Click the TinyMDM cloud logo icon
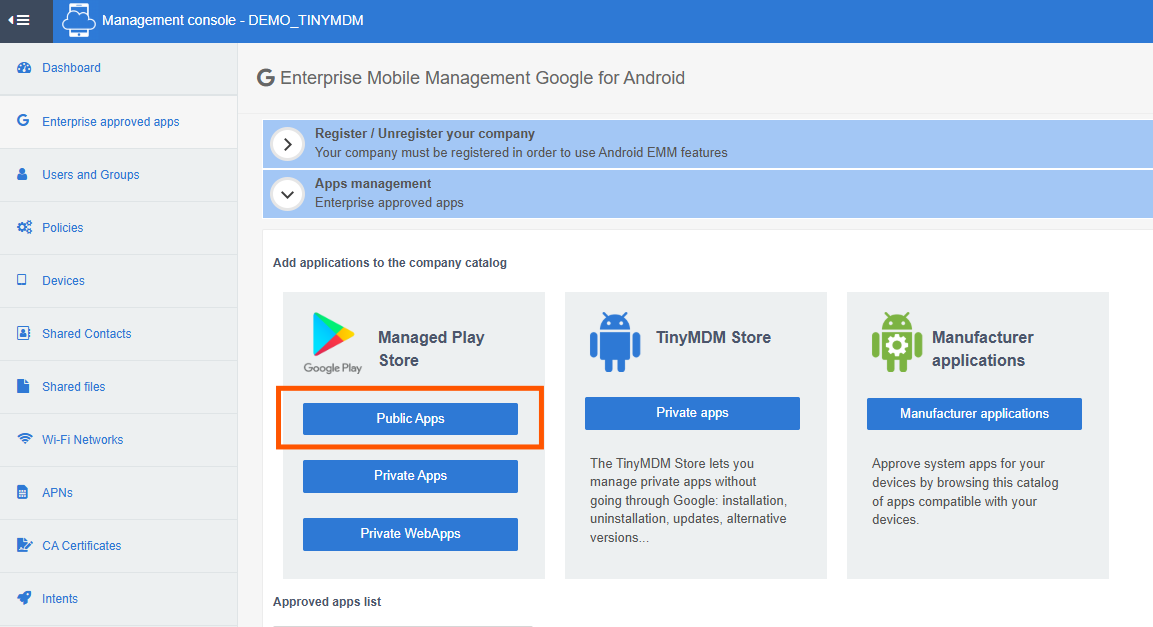 (x=78, y=21)
